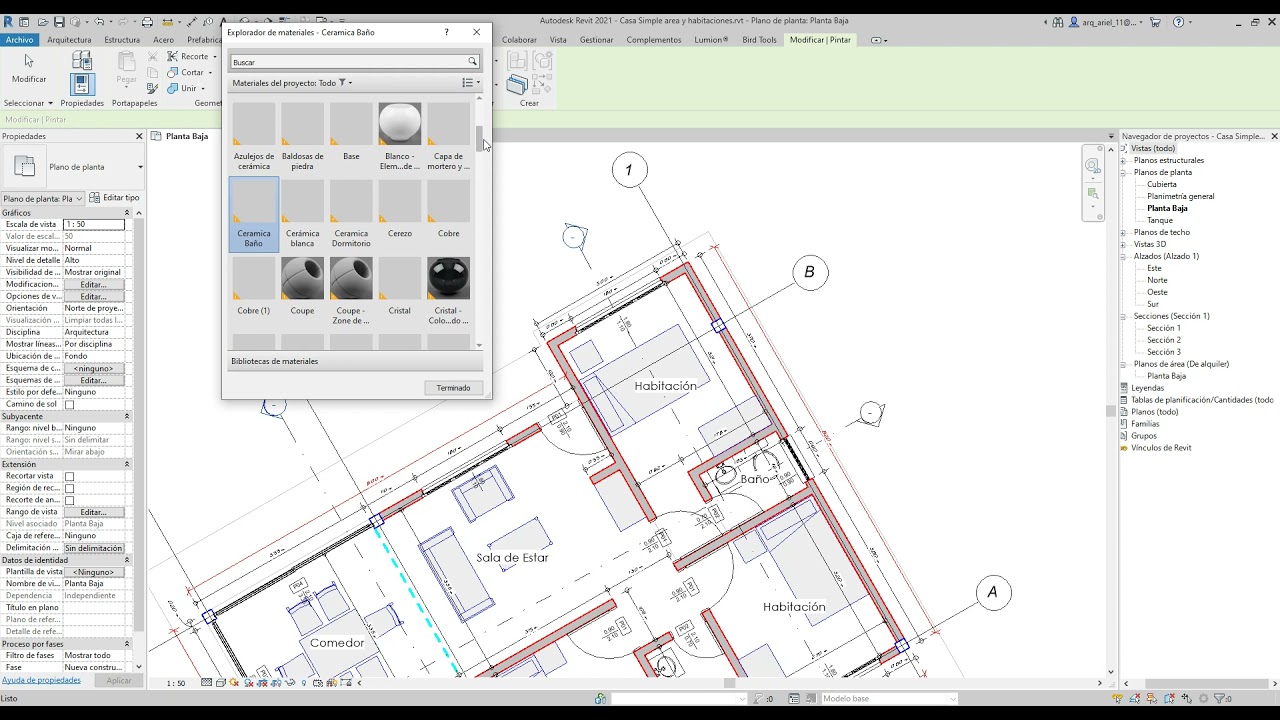This screenshot has width=1280, height=720.
Task: Click the help question mark icon in title bar
Action: [1178, 22]
